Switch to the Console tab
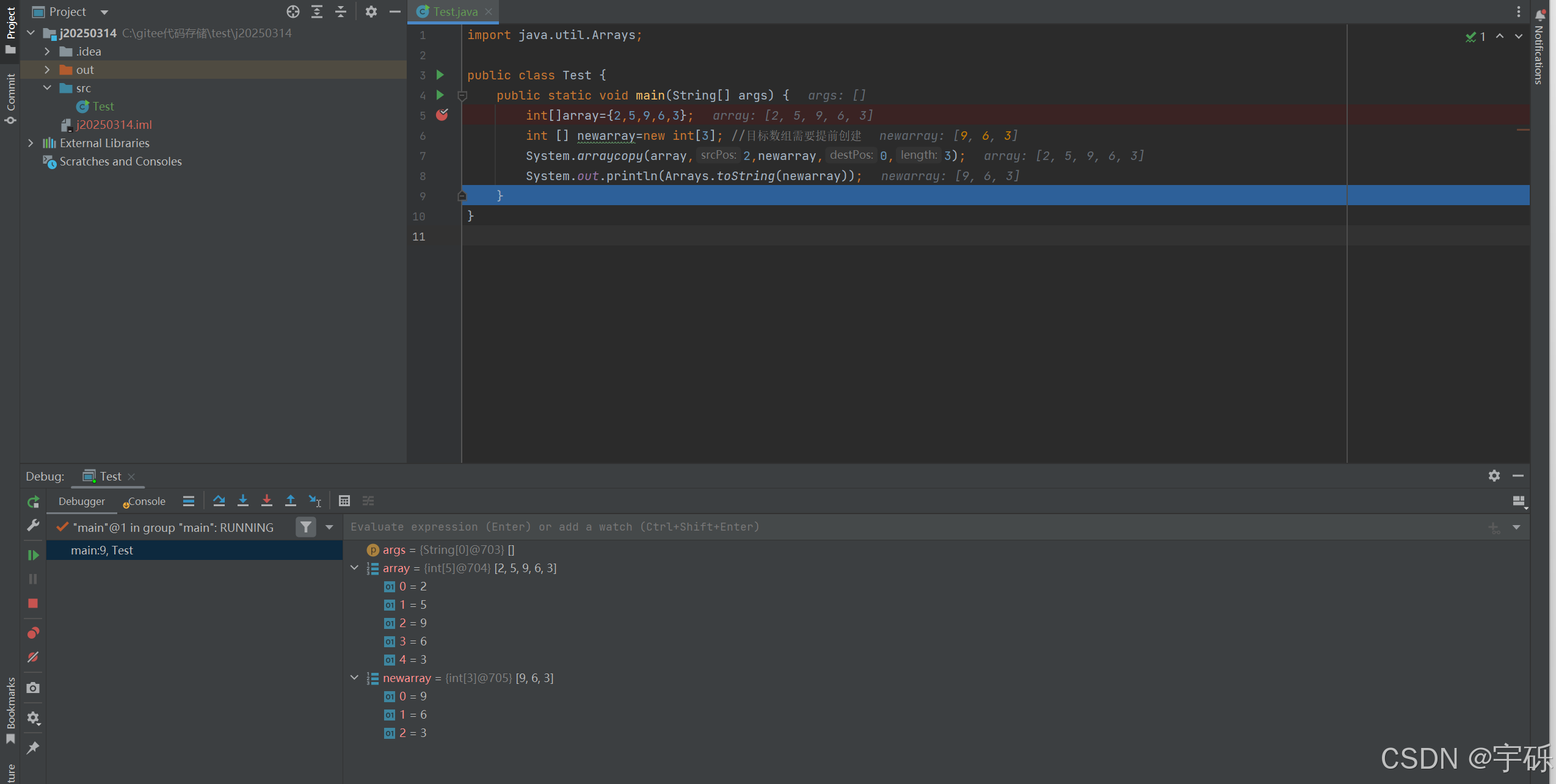1556x784 pixels. tap(146, 501)
